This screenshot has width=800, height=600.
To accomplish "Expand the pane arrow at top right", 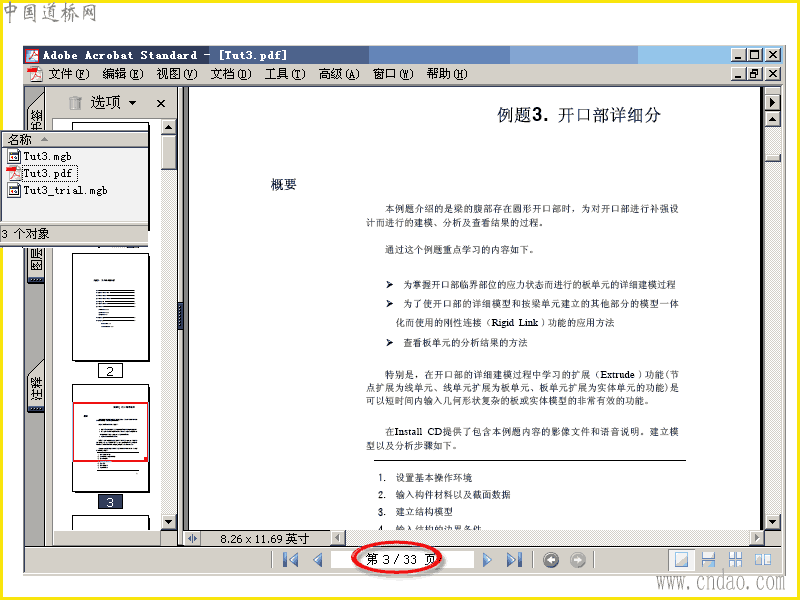I will pos(772,102).
